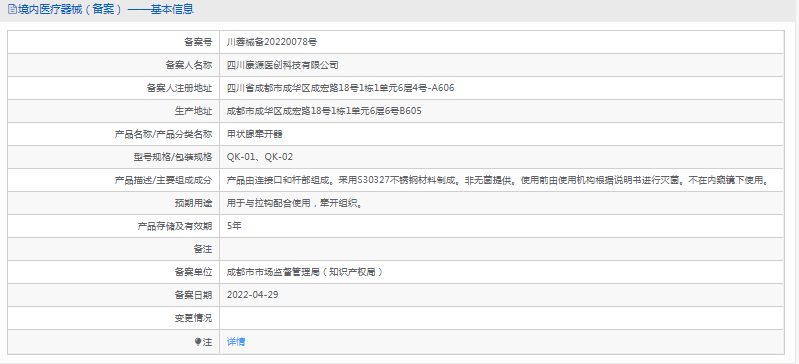Screen dimensions: 799x364
Task: Select registered address ending with 4号-A606
Action: pos(340,88)
